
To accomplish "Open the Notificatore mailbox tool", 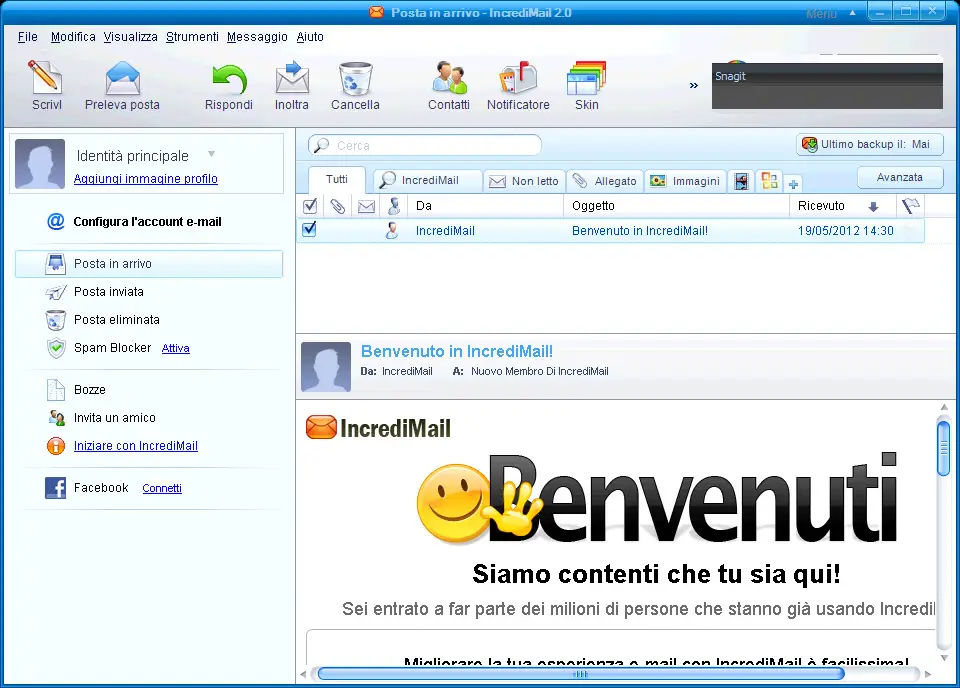I will 518,85.
